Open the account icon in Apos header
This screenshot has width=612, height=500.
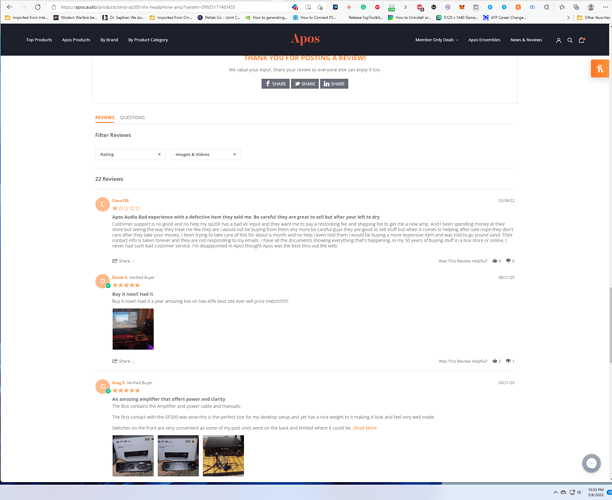pyautogui.click(x=559, y=40)
